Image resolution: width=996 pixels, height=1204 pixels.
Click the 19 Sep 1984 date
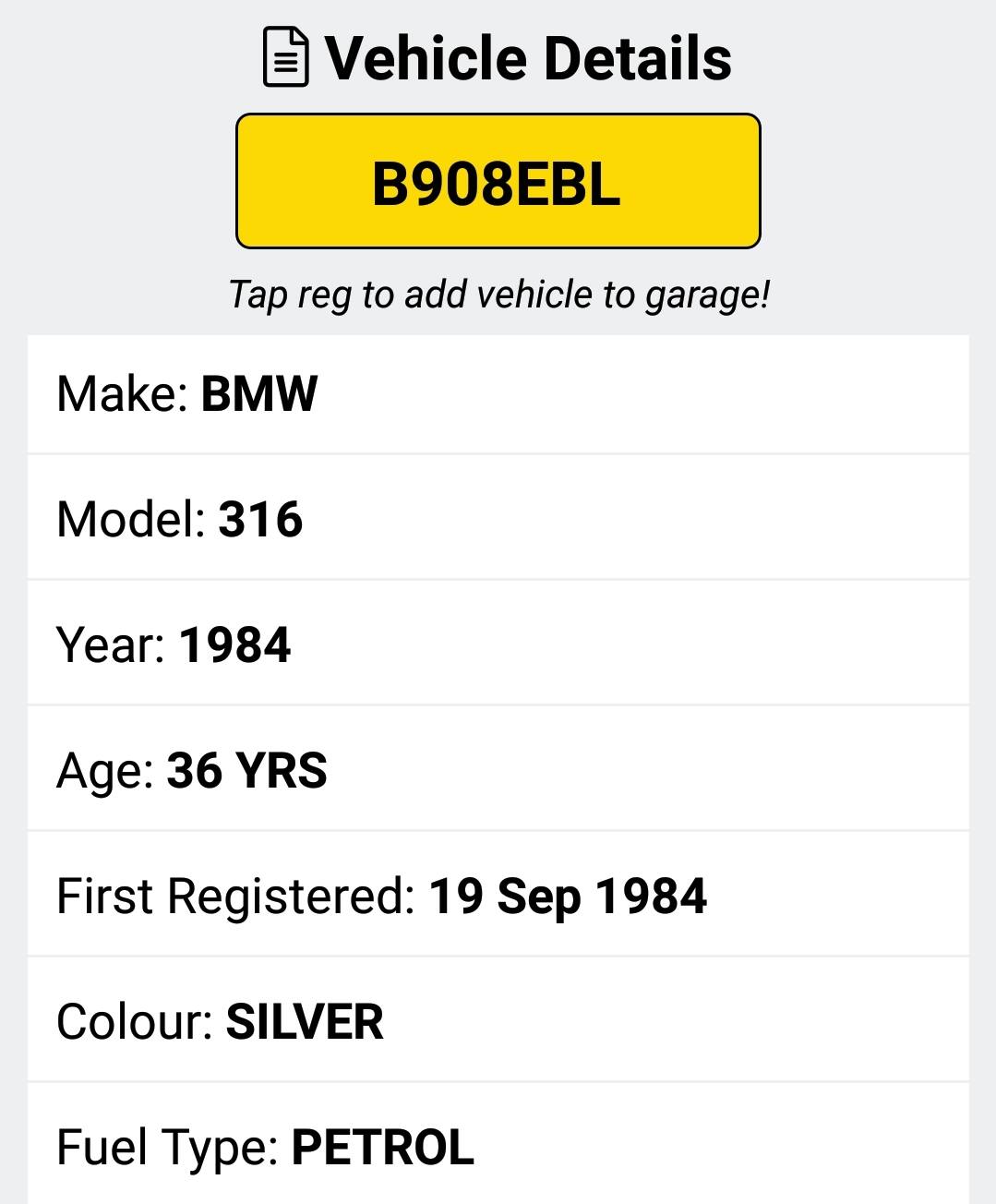[x=568, y=897]
